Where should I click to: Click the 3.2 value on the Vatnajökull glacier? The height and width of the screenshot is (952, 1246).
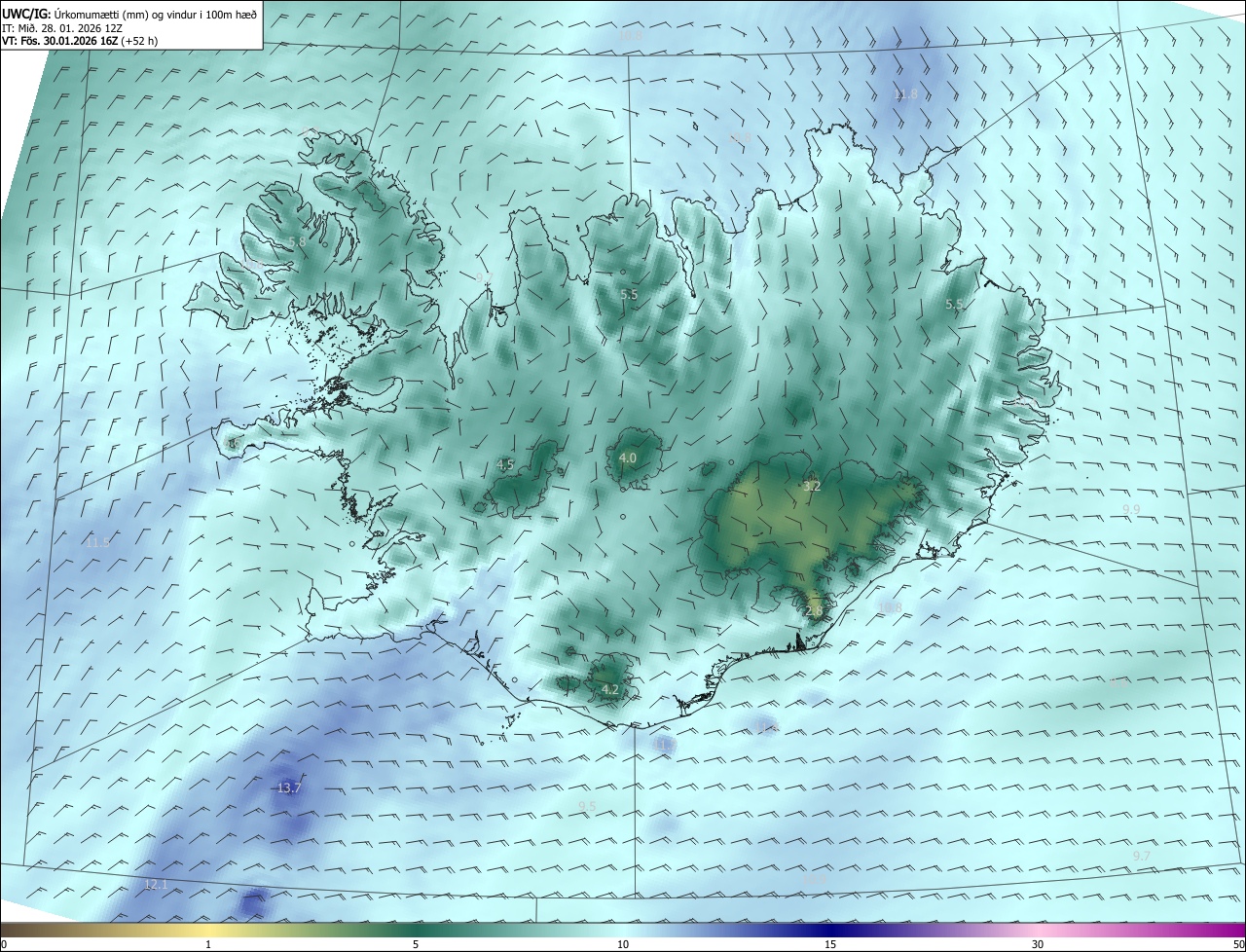[813, 486]
